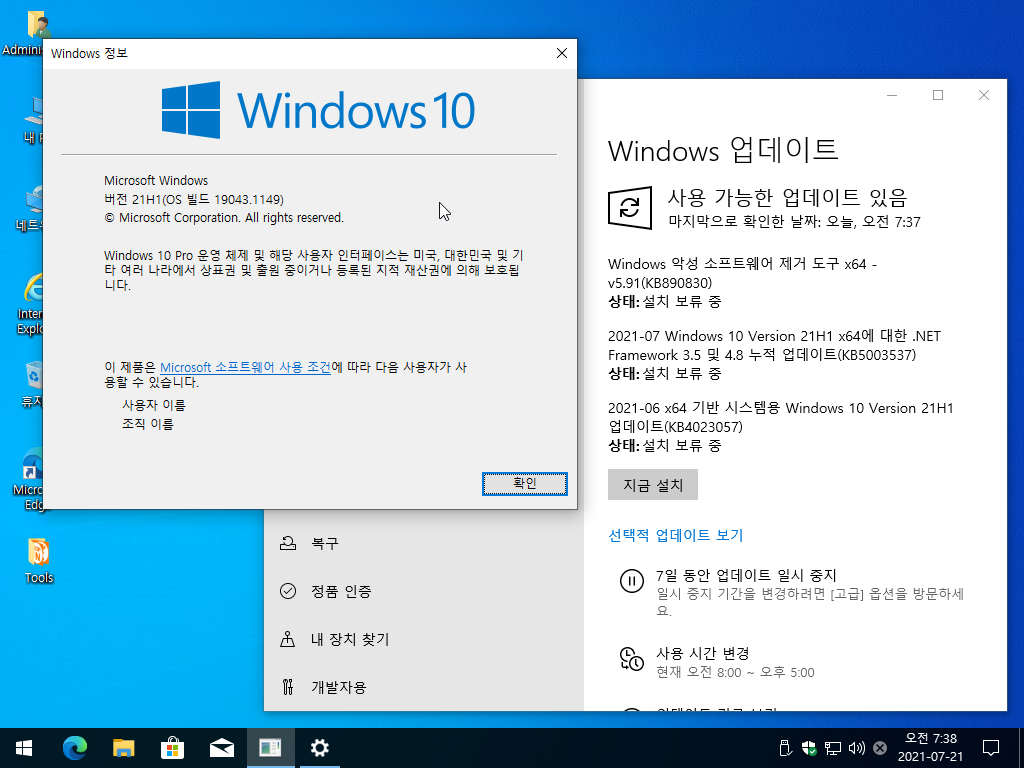Screen dimensions: 1024x768
Task: Click the Windows 업데이트 heading
Action: click(x=722, y=151)
